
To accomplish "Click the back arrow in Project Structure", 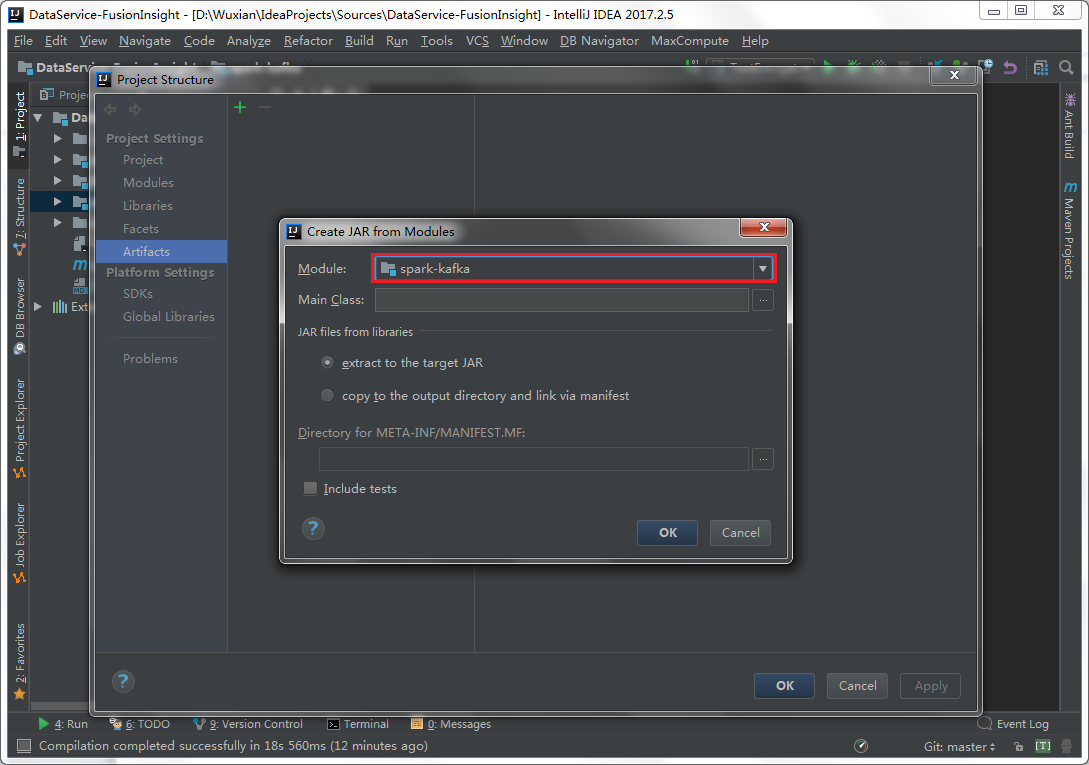I will coord(110,109).
